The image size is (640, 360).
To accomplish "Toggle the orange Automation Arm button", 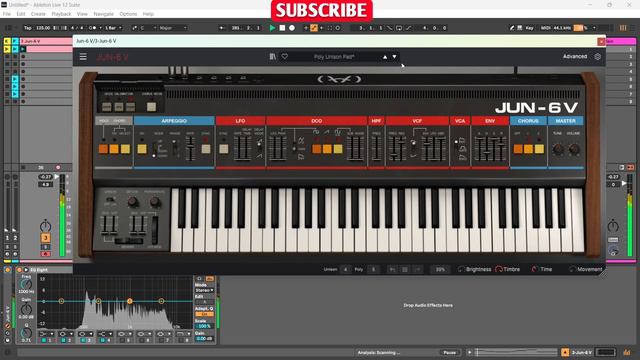I will point(313,28).
